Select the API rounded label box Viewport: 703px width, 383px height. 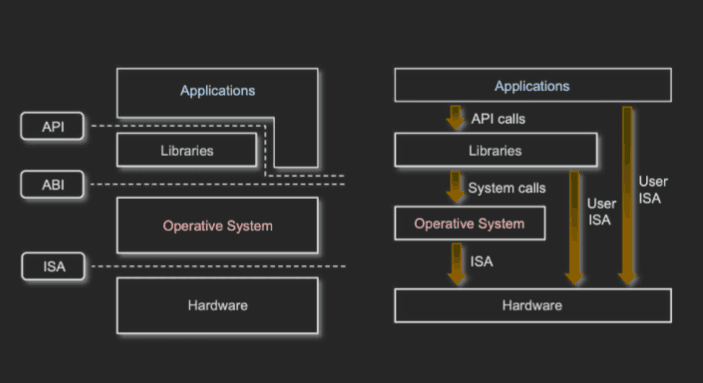pos(52,126)
